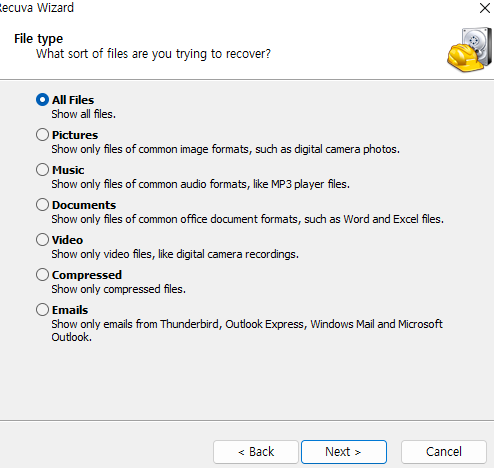Click the "Show only compressed files." description

118,289
